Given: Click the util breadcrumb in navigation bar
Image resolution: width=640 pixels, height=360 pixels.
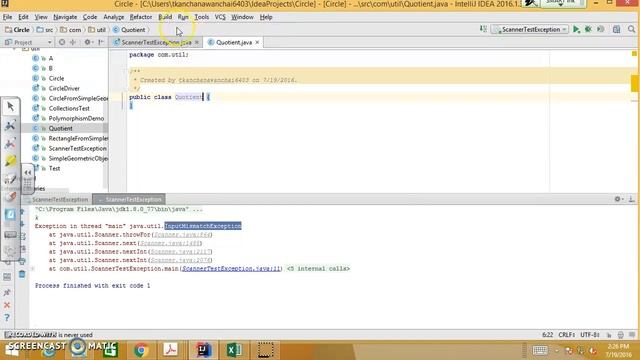Looking at the screenshot, I should [97, 30].
